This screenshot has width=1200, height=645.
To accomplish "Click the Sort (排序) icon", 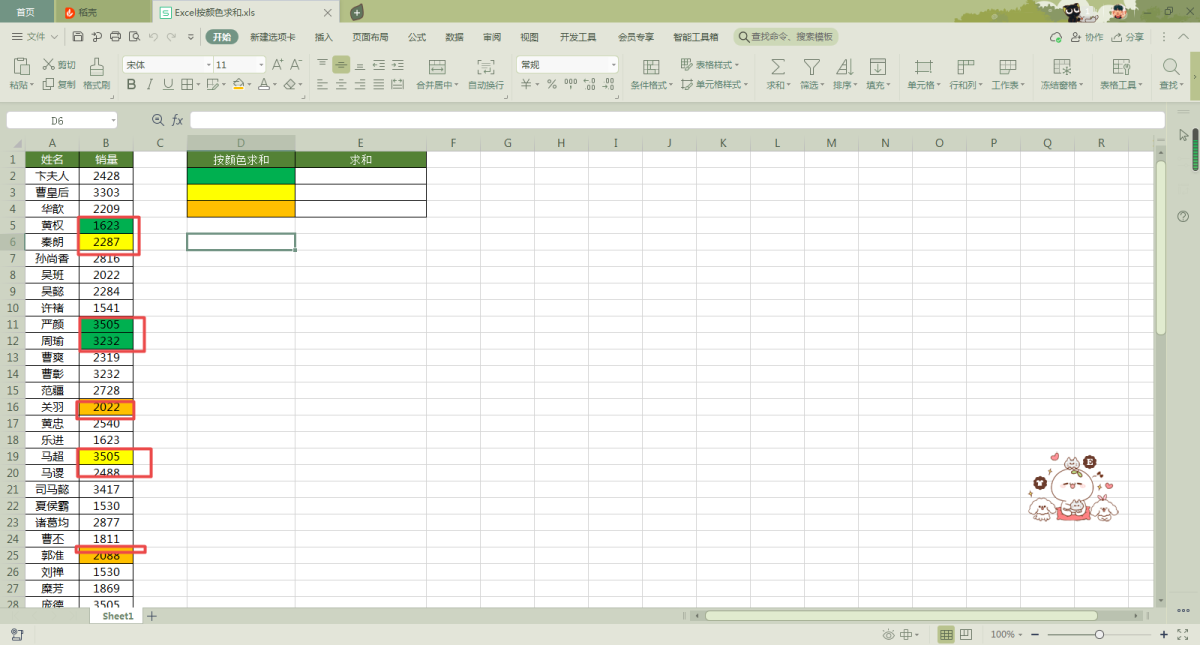I will pos(844,67).
